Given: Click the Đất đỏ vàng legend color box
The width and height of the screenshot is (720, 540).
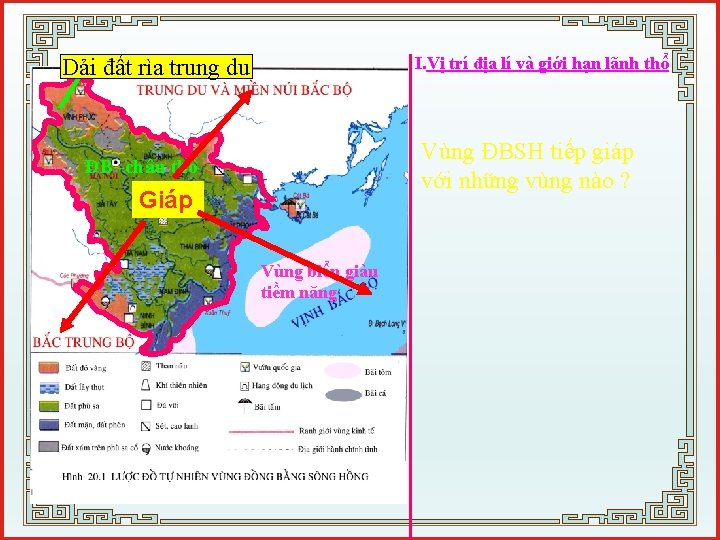Looking at the screenshot, I should click(49, 368).
